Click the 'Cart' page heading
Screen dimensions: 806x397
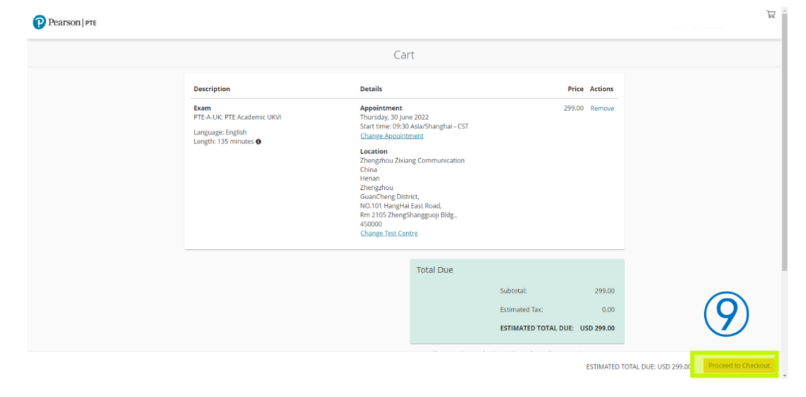404,55
